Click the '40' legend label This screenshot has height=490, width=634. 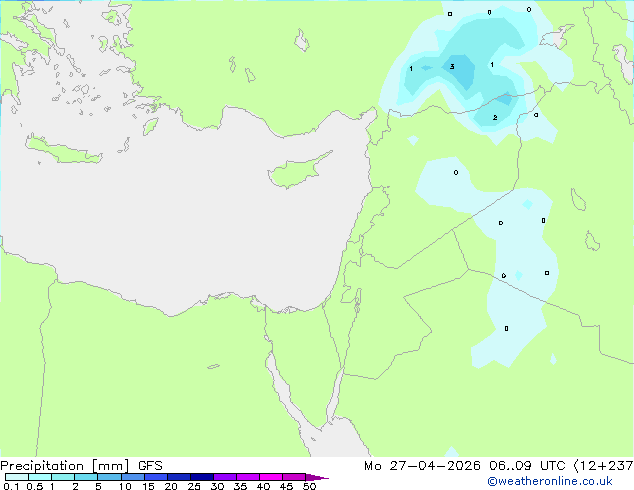263,486
